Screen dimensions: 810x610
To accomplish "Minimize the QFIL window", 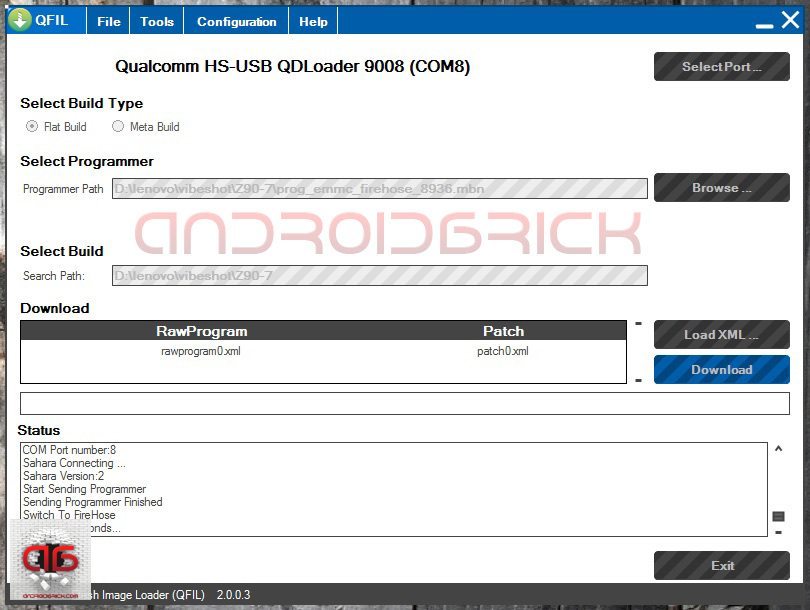I will point(761,21).
